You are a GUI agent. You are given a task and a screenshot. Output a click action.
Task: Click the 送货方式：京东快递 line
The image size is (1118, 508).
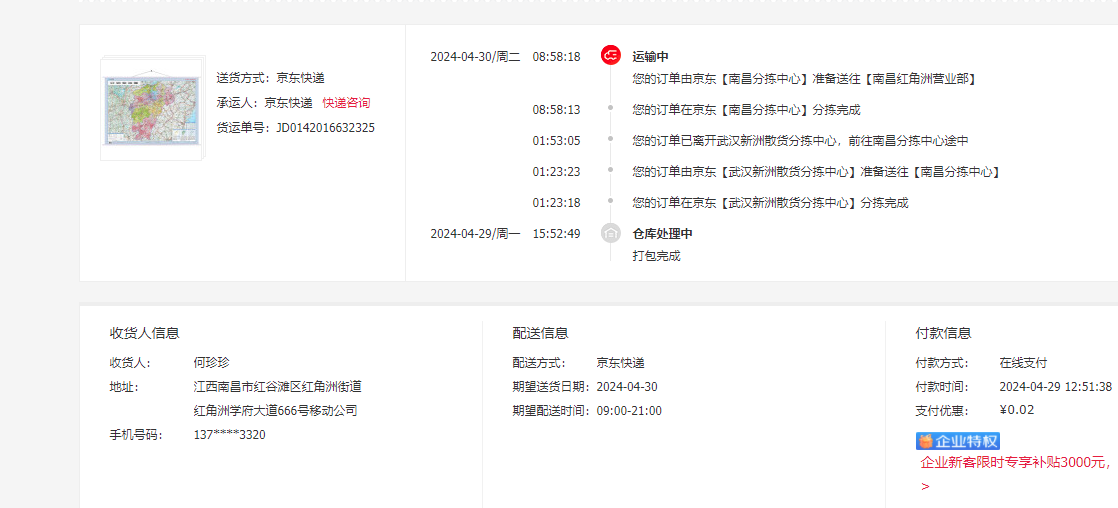coord(270,78)
